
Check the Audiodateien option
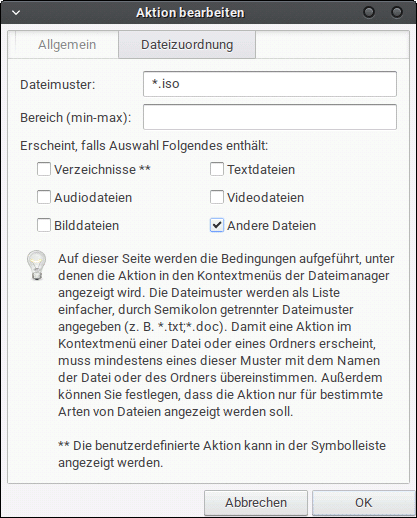pos(44,197)
